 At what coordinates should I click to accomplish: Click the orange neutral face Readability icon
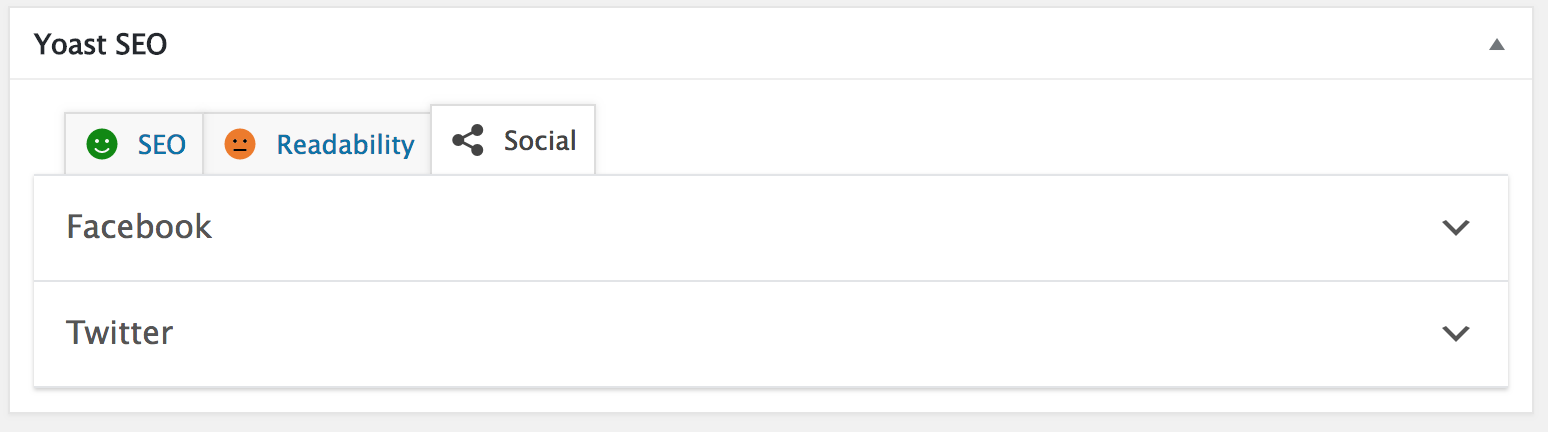[240, 144]
